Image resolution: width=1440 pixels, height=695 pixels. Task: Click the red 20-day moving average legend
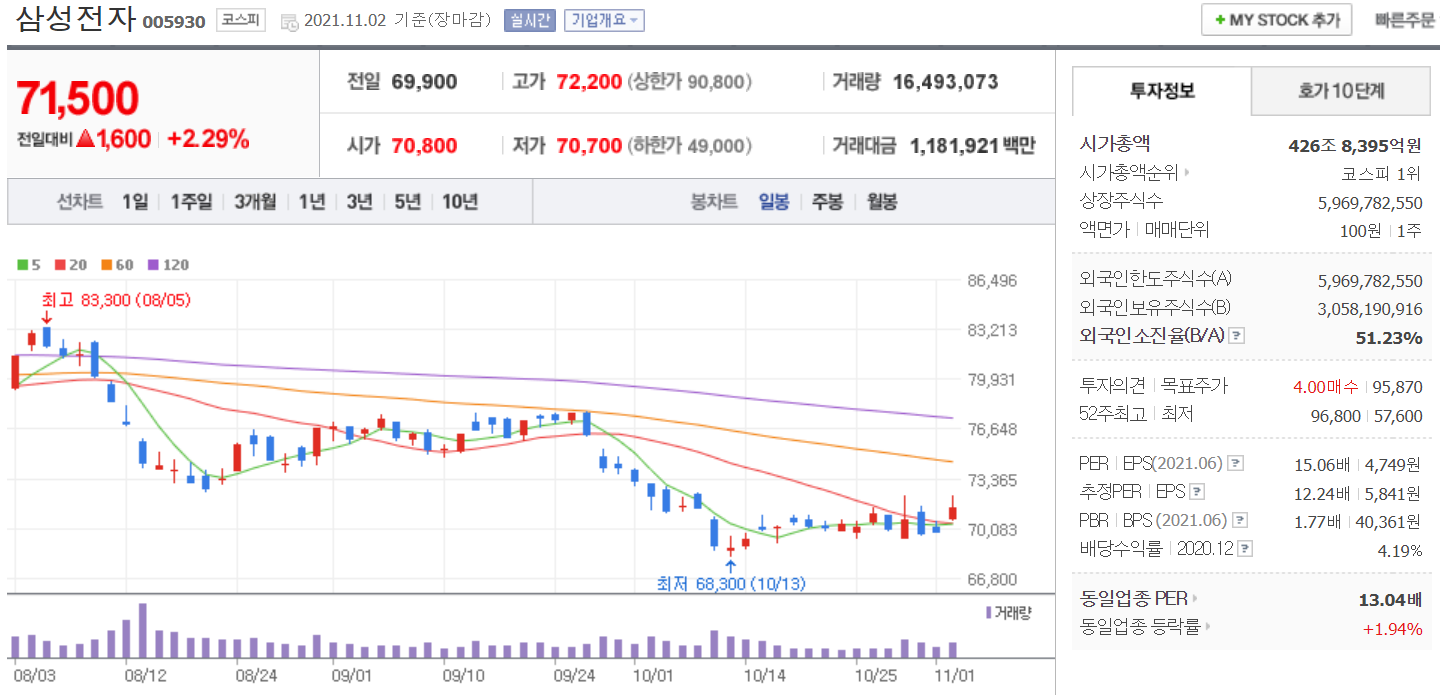coord(71,265)
